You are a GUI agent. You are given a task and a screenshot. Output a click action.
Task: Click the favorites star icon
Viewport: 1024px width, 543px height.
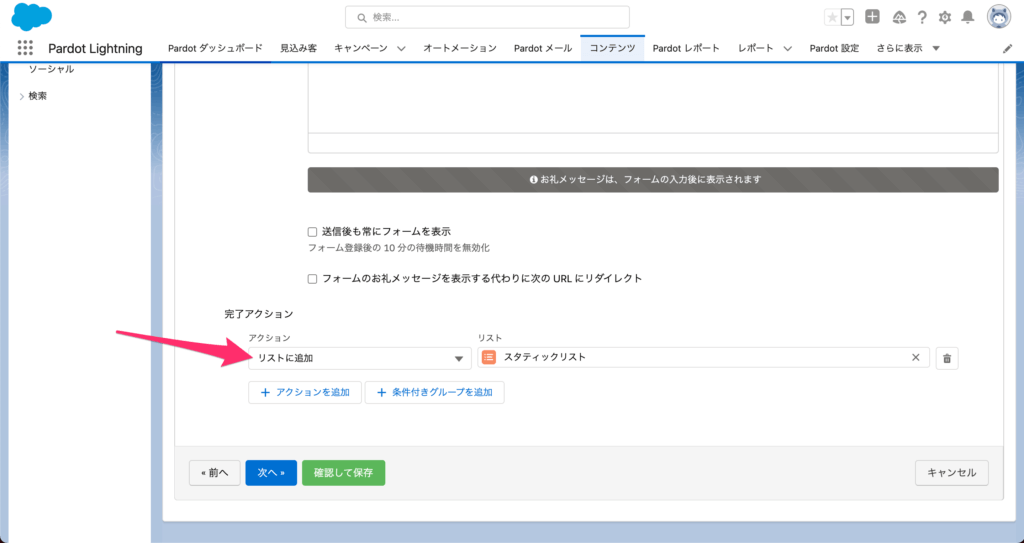832,18
